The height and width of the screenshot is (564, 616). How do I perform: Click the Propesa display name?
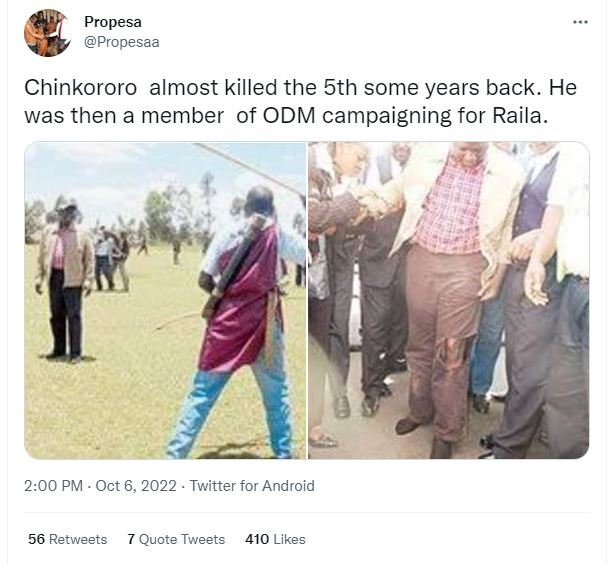113,22
